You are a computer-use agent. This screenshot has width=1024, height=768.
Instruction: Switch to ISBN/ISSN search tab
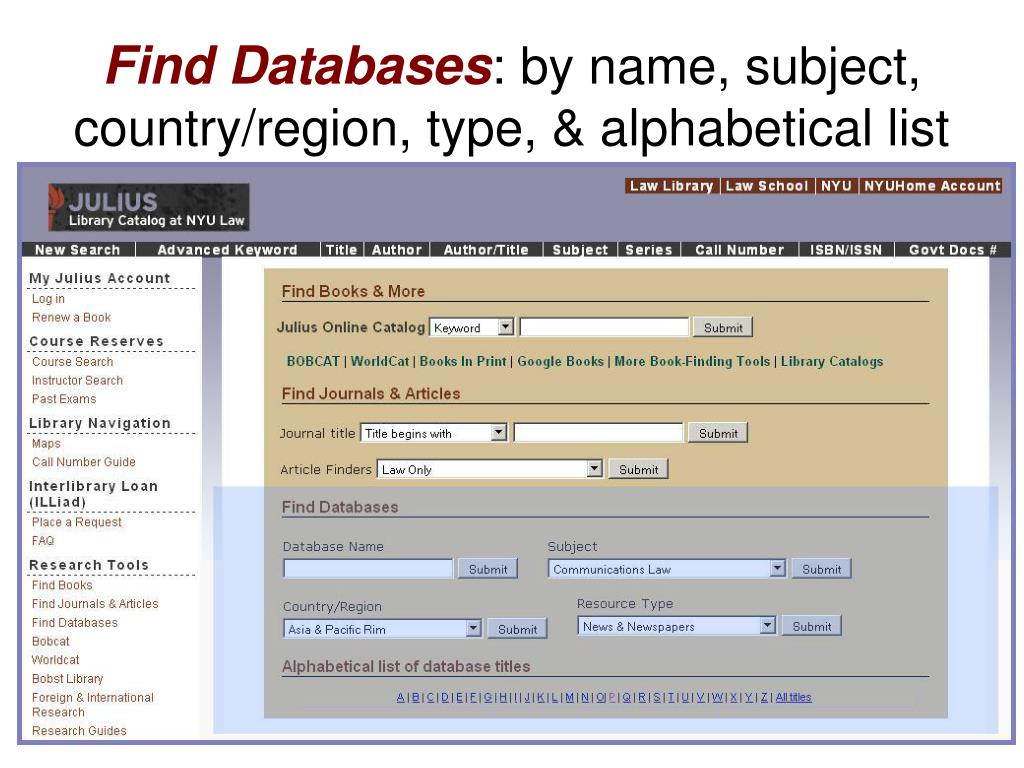[x=846, y=249]
